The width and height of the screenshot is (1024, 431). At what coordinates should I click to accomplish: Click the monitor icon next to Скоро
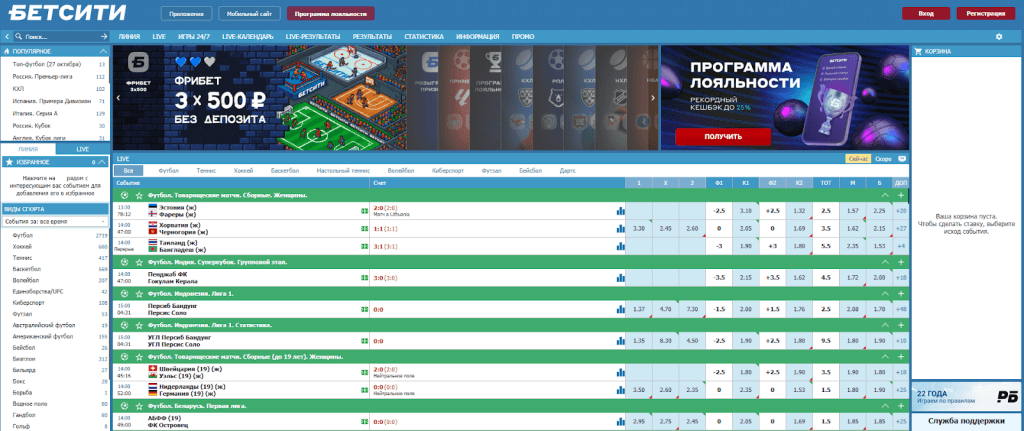pyautogui.click(x=902, y=158)
